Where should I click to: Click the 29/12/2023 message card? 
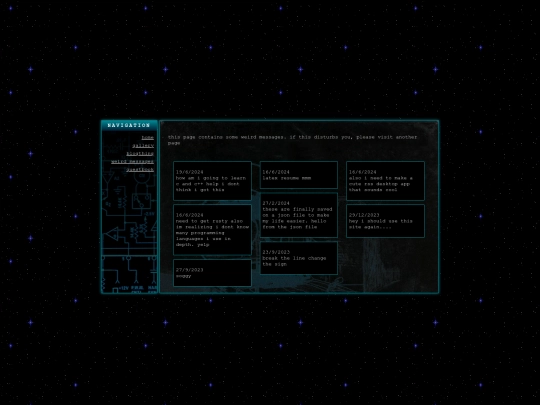[385, 221]
